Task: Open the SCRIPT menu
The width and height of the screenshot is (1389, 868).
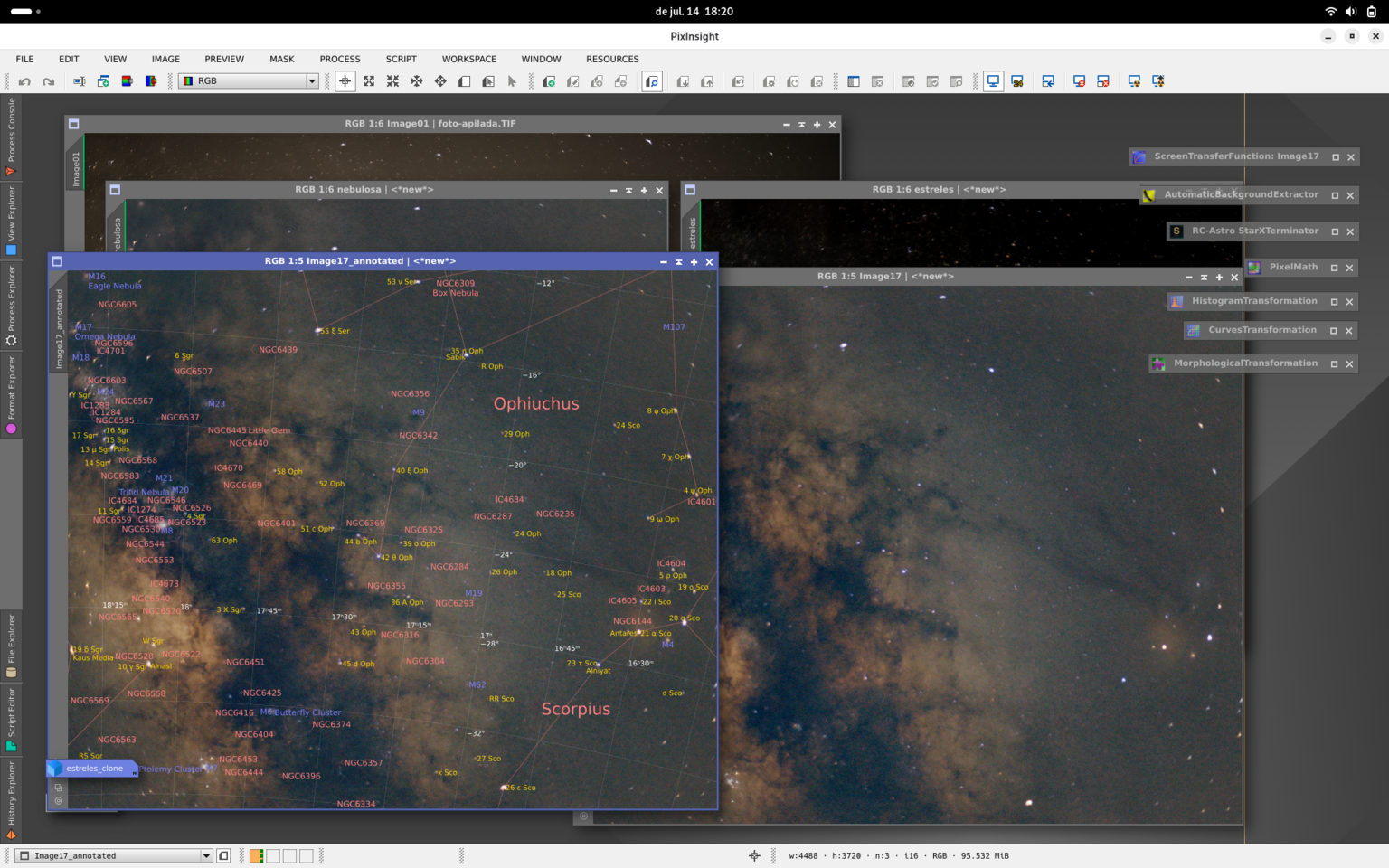Action: click(402, 59)
